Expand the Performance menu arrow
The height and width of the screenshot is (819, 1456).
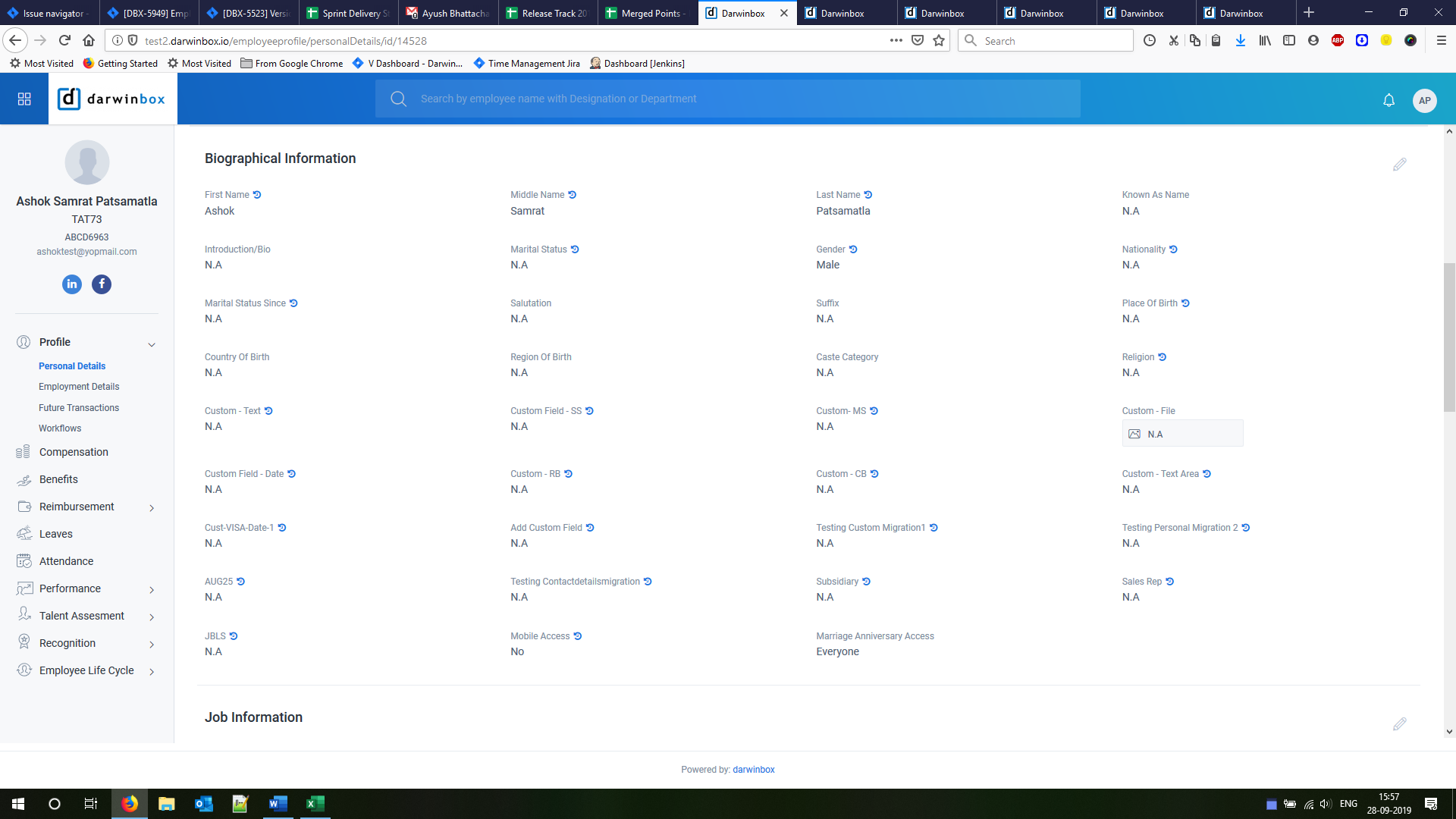click(x=152, y=590)
